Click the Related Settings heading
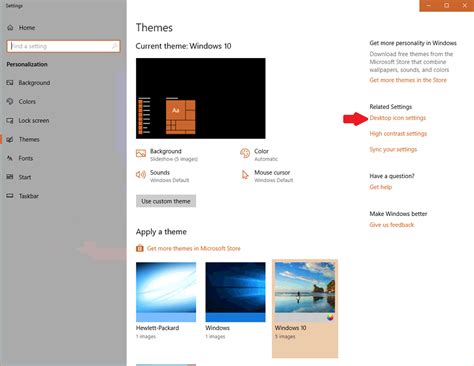This screenshot has height=366, width=474. tap(391, 107)
